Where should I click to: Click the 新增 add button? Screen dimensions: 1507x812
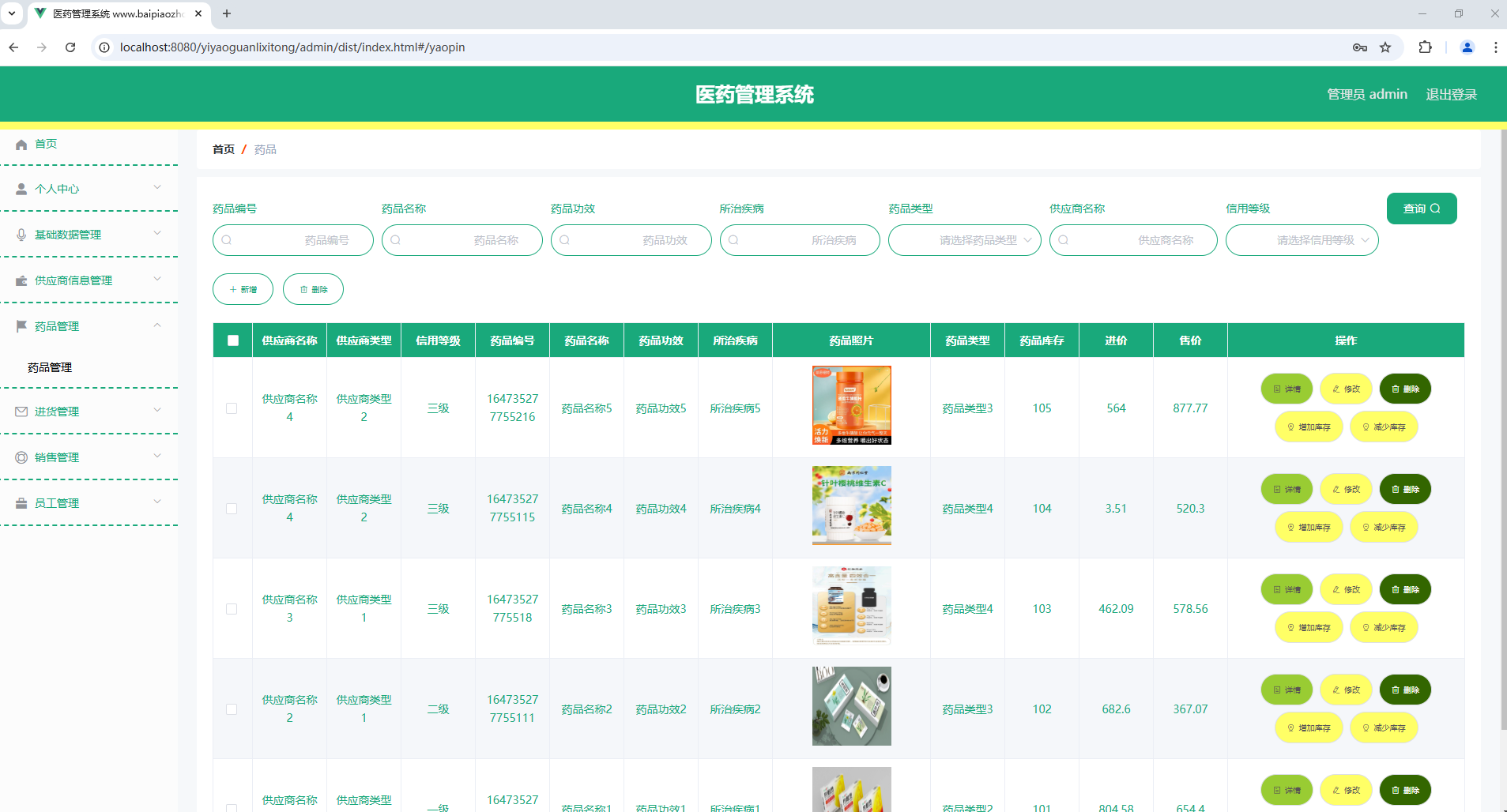[242, 289]
